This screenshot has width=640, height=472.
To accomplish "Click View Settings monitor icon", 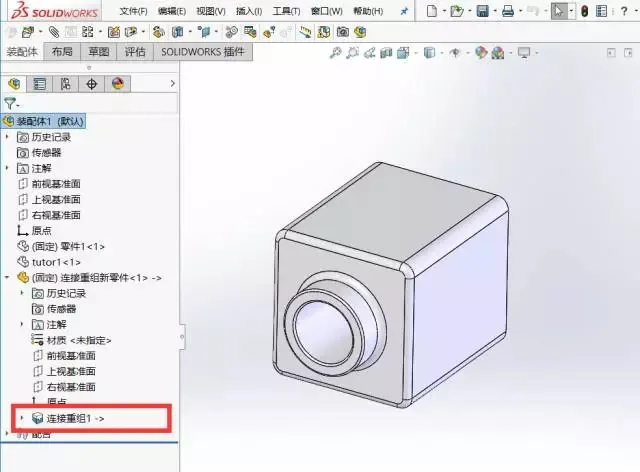I will coord(524,53).
